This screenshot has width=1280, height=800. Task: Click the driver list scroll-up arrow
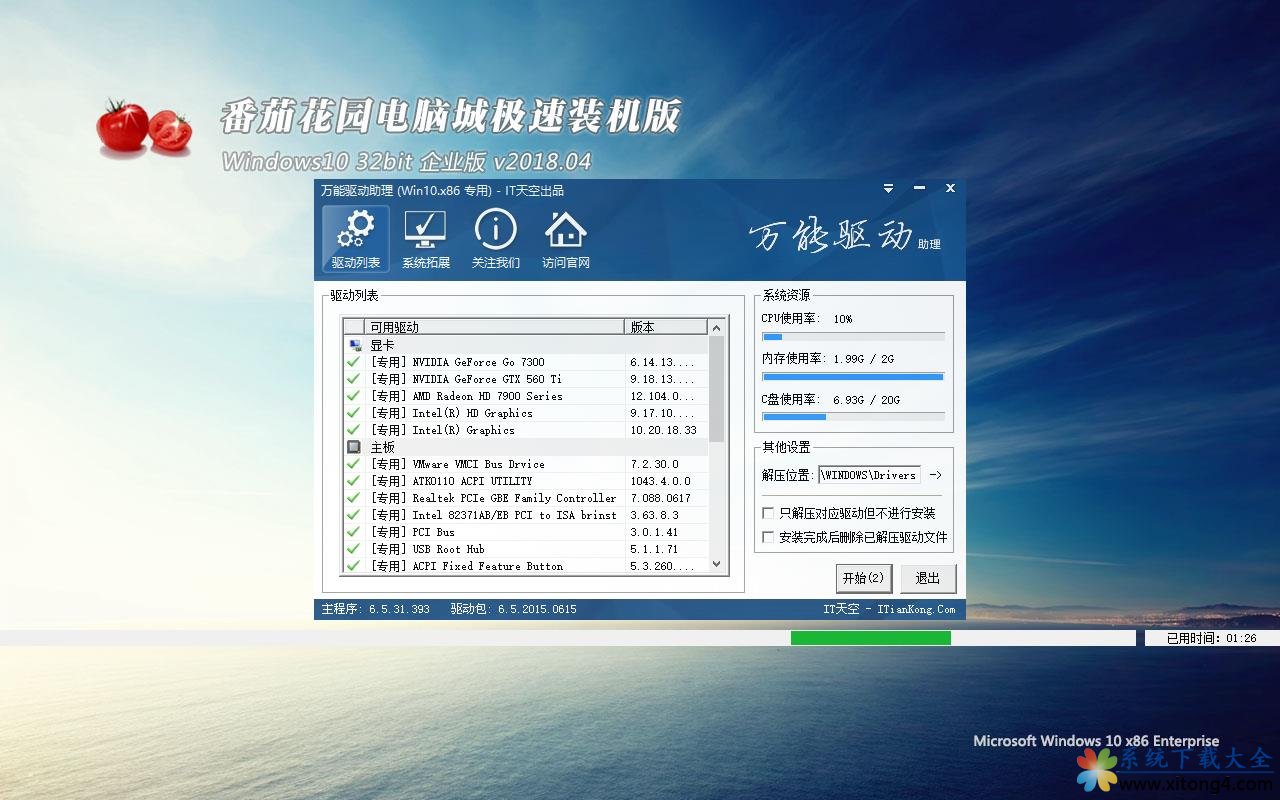click(716, 327)
